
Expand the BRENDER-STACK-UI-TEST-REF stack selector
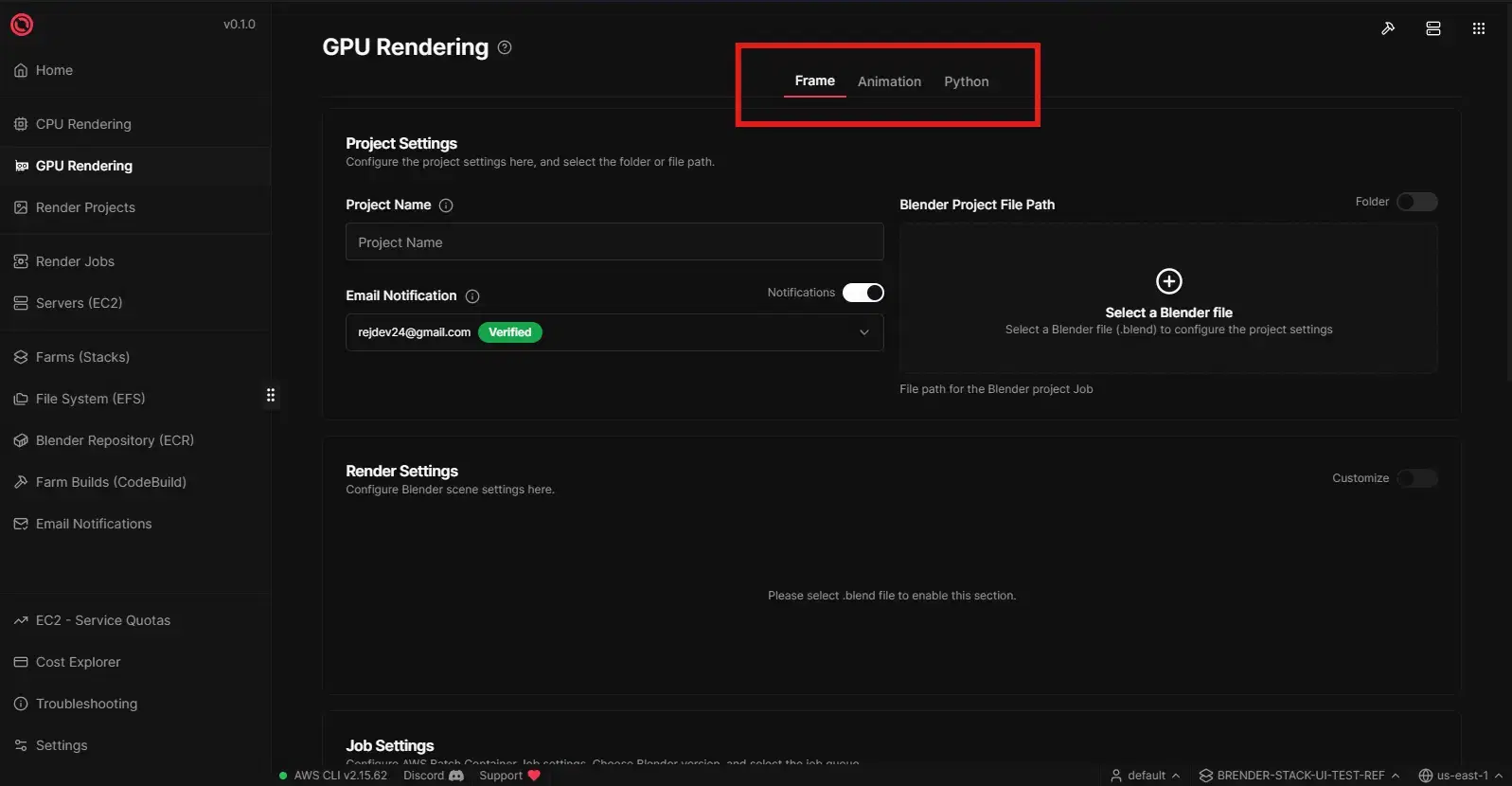[x=1300, y=776]
